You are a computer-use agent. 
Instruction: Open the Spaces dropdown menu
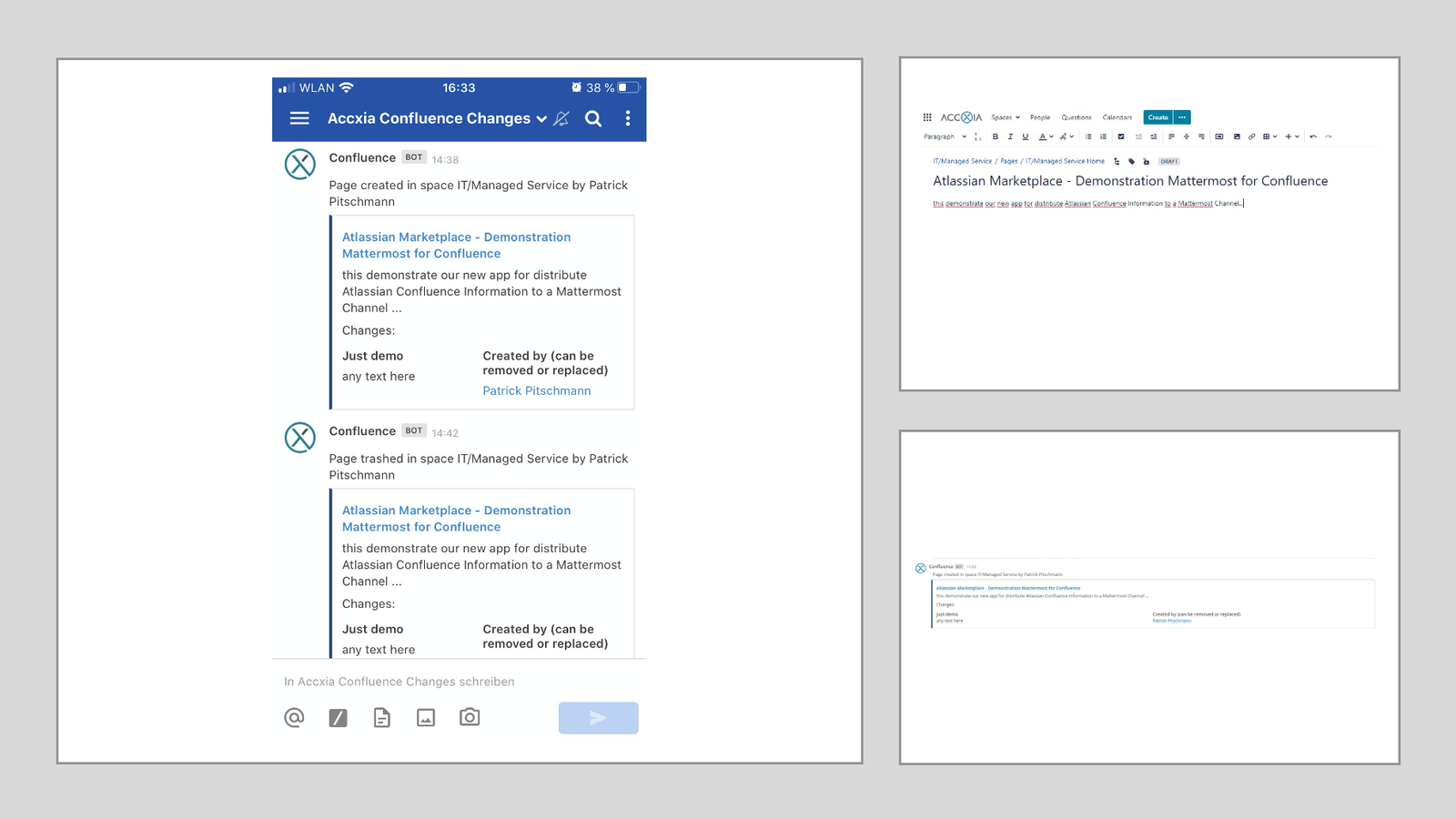(1006, 117)
